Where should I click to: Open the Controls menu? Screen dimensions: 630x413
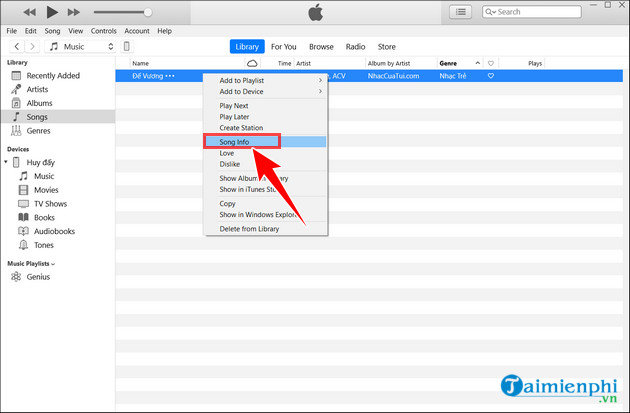(103, 31)
